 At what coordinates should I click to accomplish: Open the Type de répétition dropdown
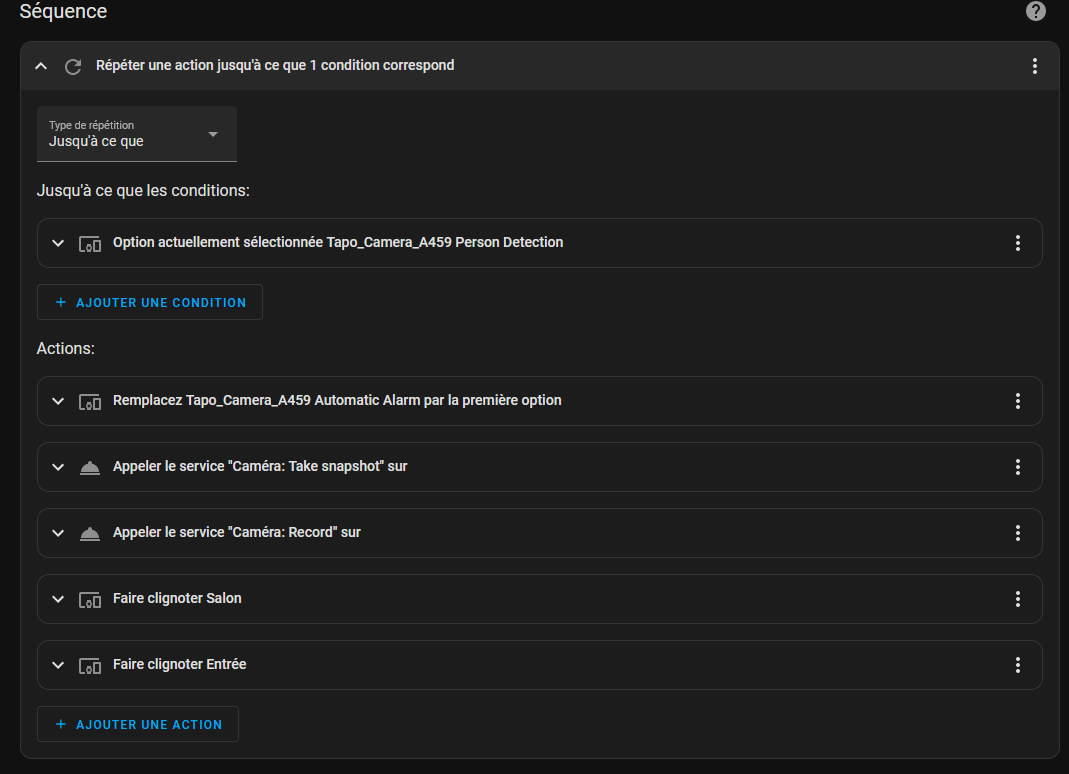click(x=136, y=134)
